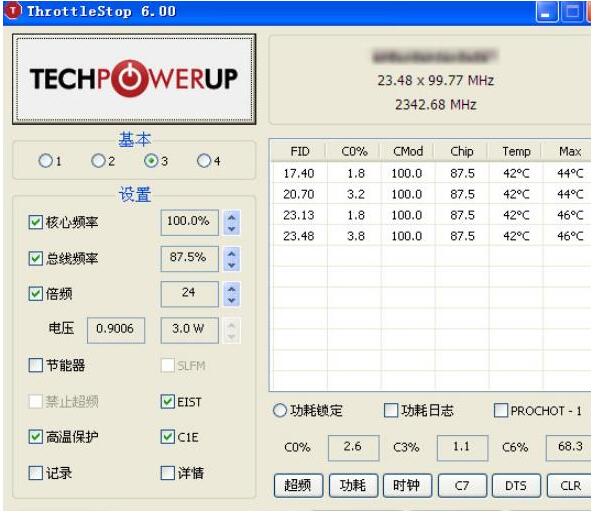
Task: Click the FID column header
Action: (299, 151)
